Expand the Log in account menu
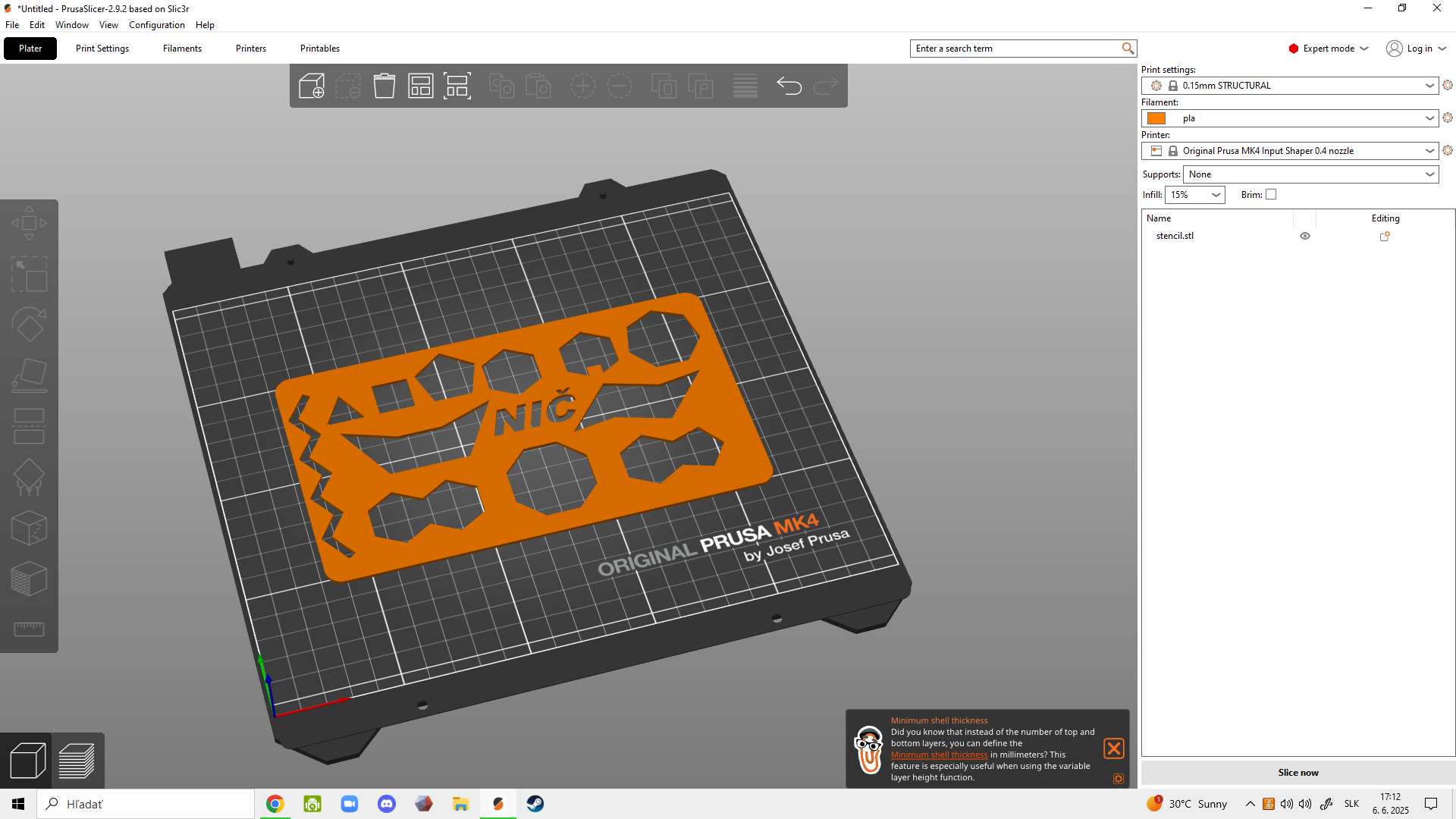1456x819 pixels. pos(1417,49)
